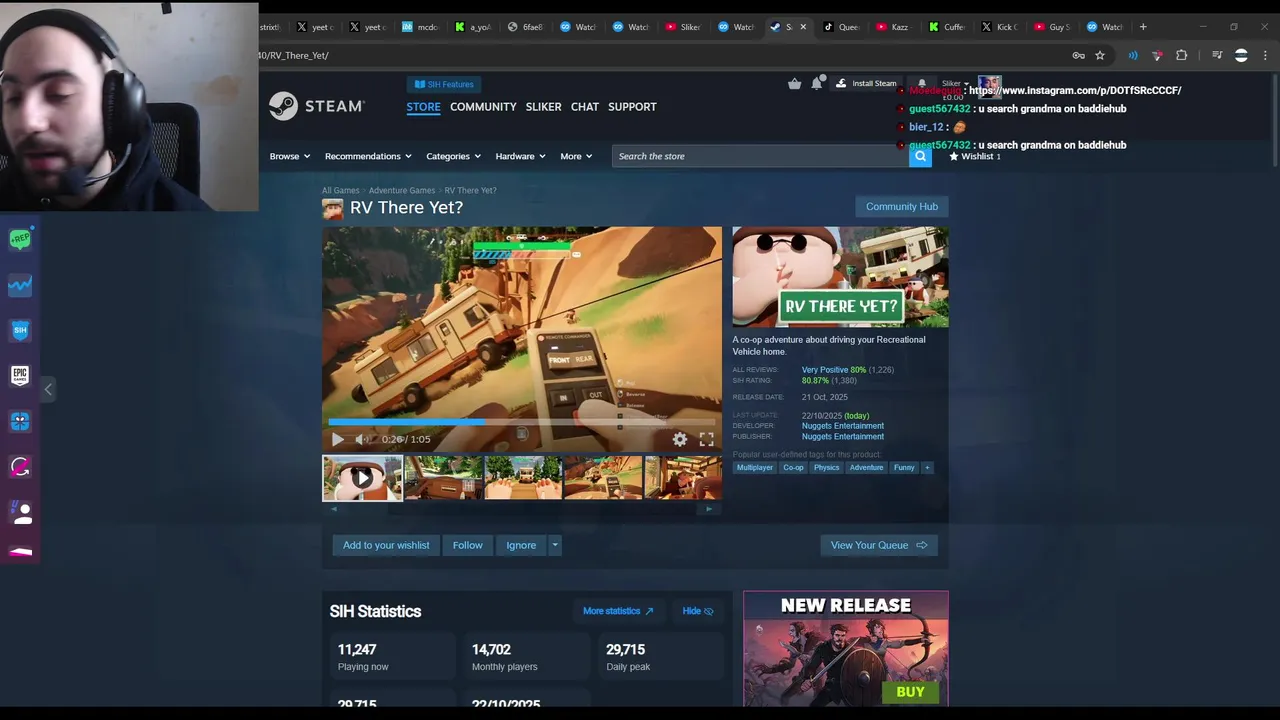This screenshot has width=1280, height=720.
Task: Click the Multiplayer tag
Action: click(755, 468)
